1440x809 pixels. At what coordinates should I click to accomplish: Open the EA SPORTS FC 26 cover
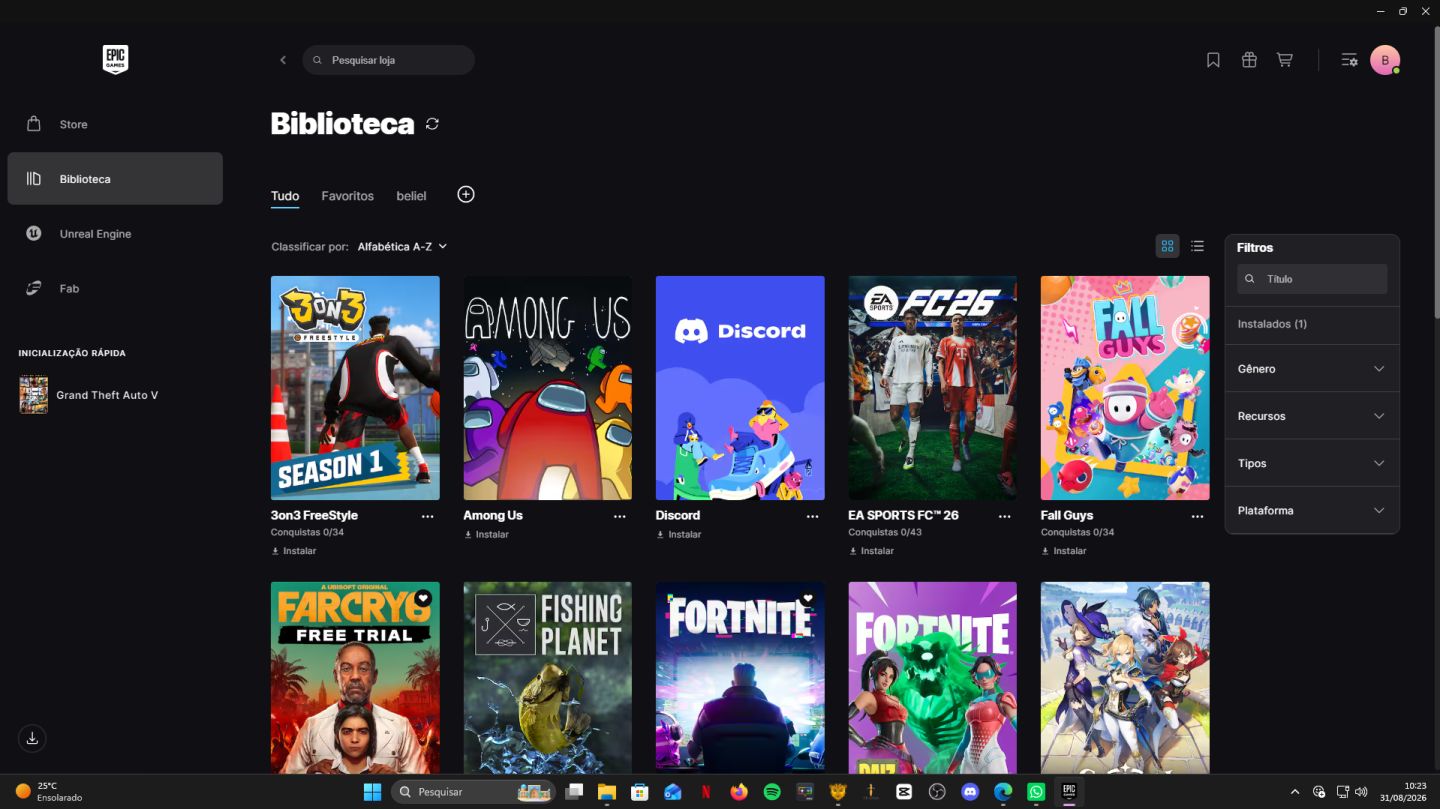point(932,388)
